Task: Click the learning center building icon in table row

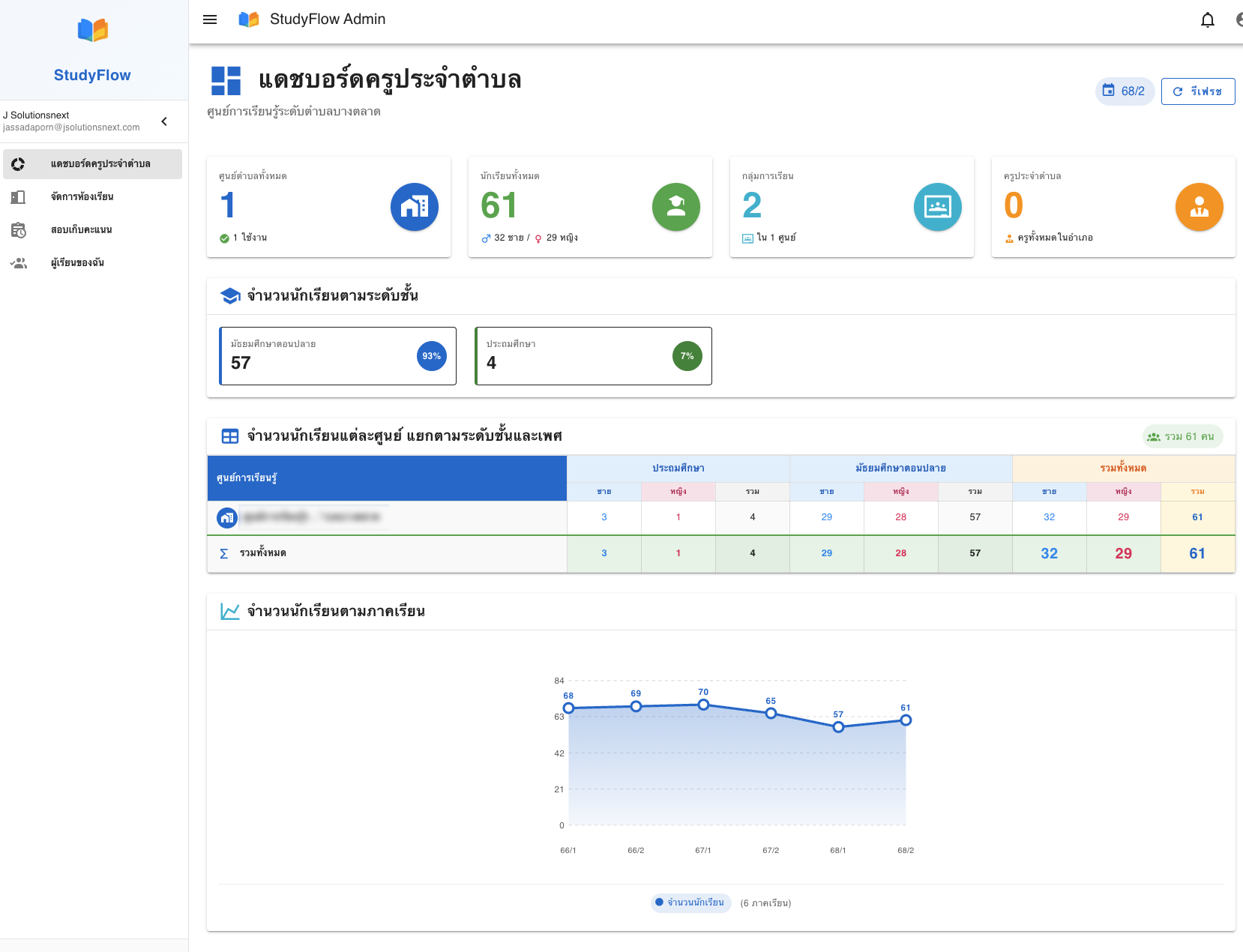Action: 227,517
